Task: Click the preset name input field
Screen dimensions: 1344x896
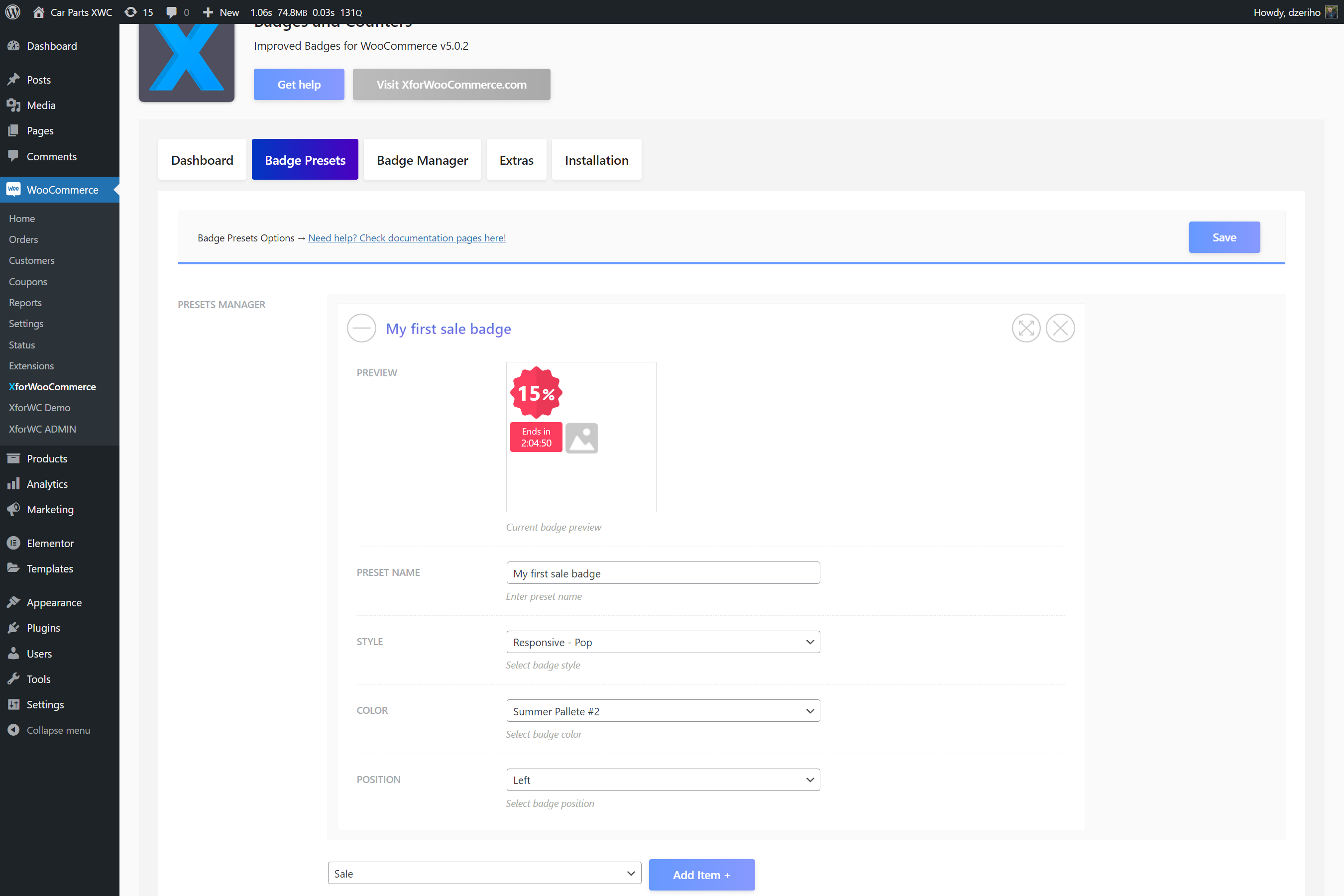Action: coord(663,572)
